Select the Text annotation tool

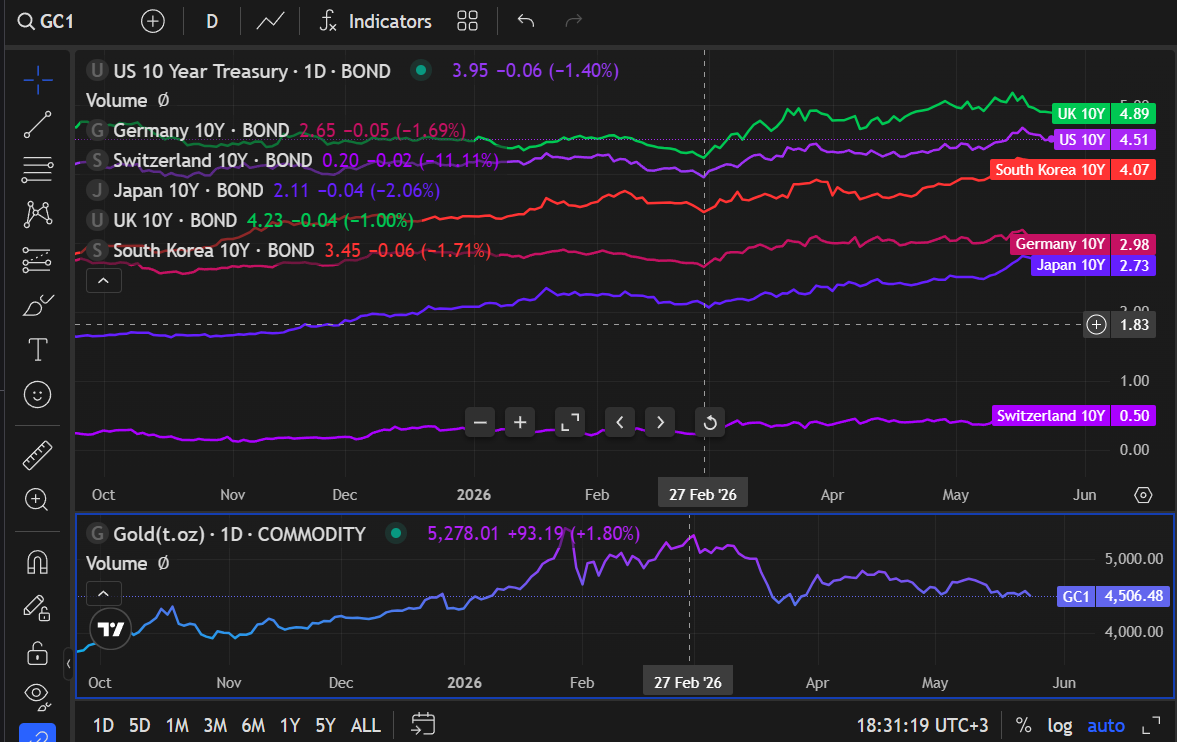[x=38, y=350]
